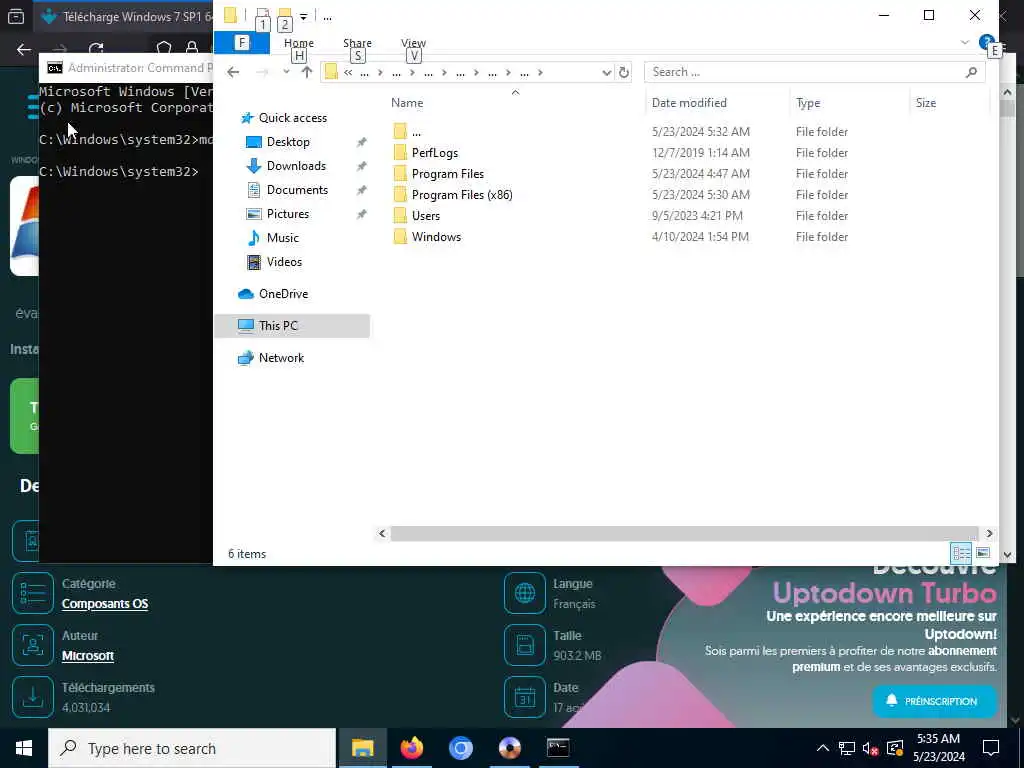The width and height of the screenshot is (1024, 768).
Task: Focus the Administrator Command Prompt window title
Action: [x=140, y=68]
